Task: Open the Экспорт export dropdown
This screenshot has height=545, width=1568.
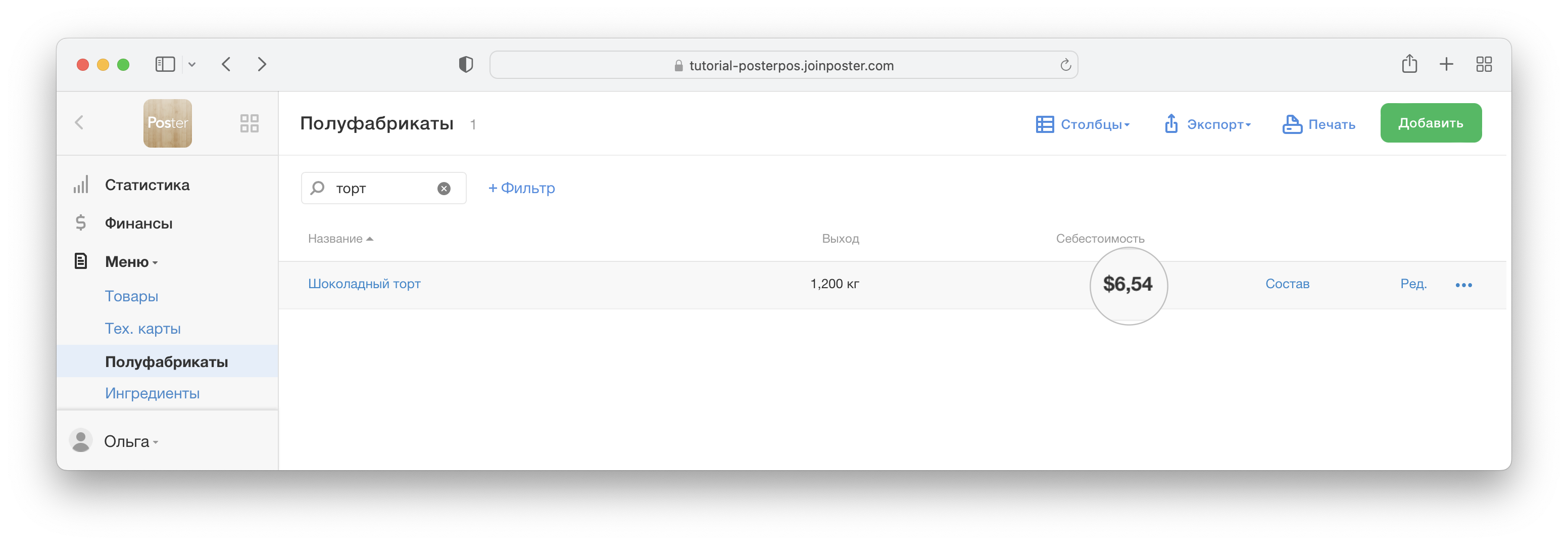Action: tap(1208, 124)
